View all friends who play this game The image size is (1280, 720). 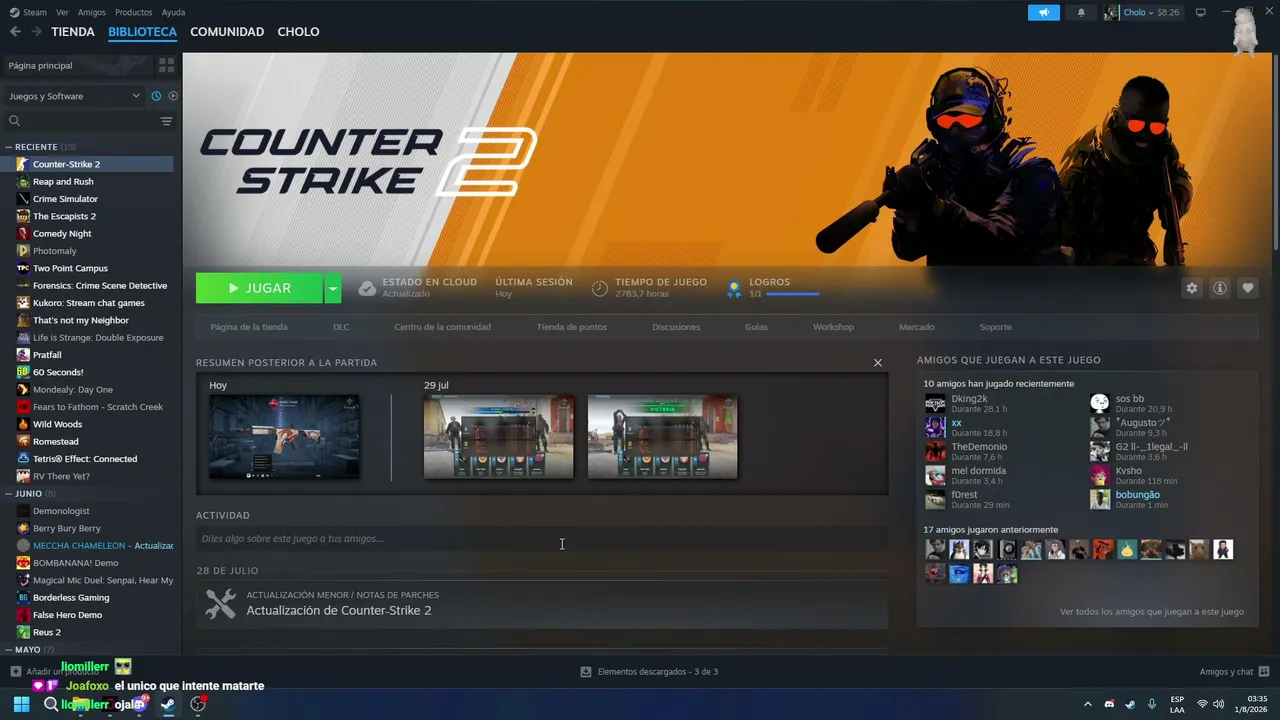[1152, 612]
